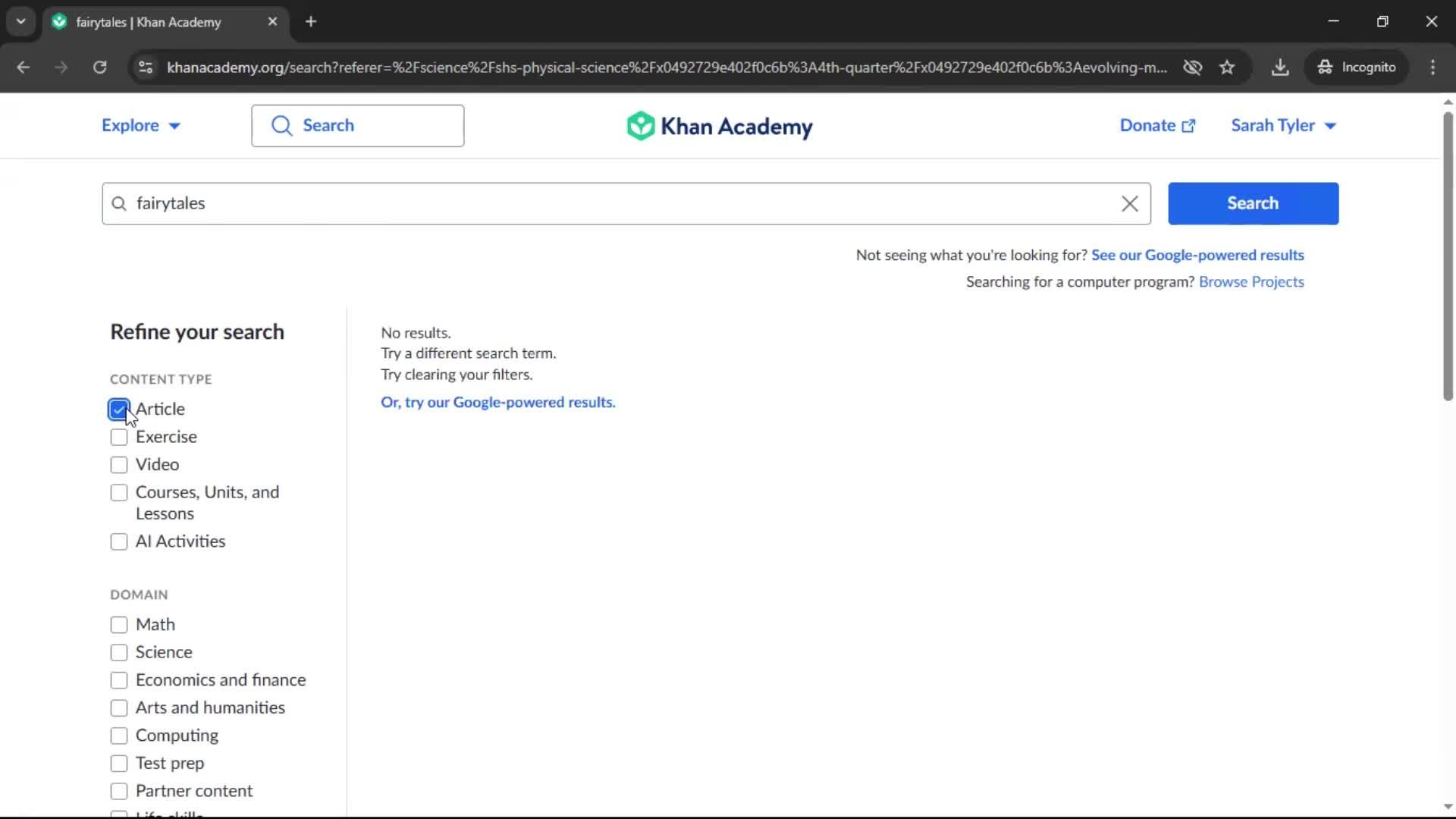Click the "CONTENT TYPE" label
Screen dimensions: 1456x819
161,379
